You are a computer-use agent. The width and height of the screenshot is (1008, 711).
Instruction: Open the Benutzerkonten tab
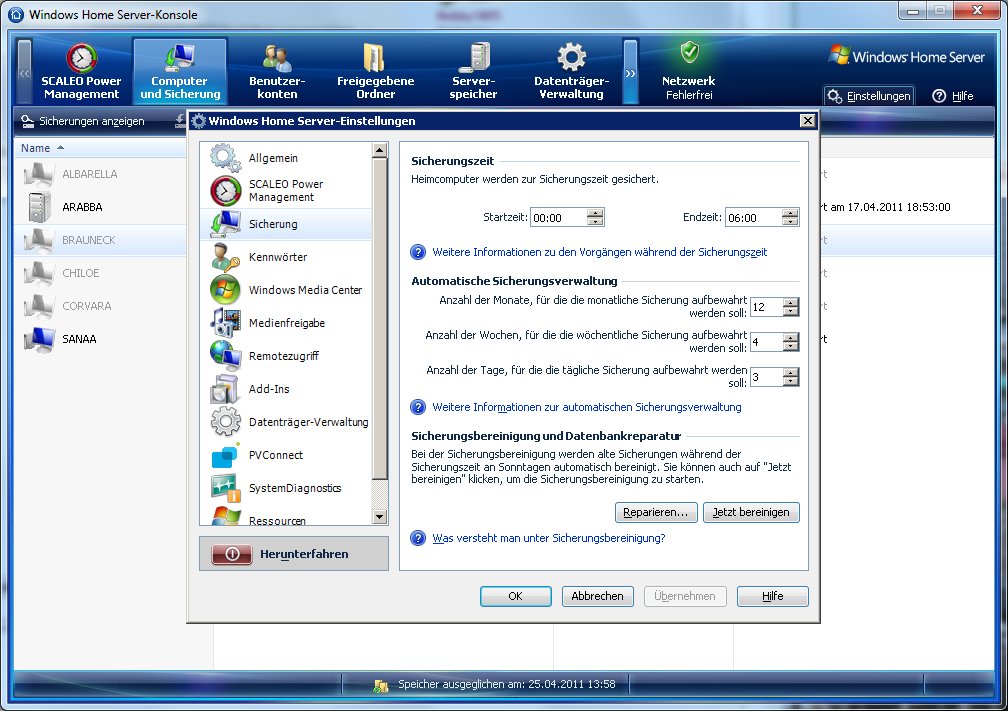tap(277, 71)
